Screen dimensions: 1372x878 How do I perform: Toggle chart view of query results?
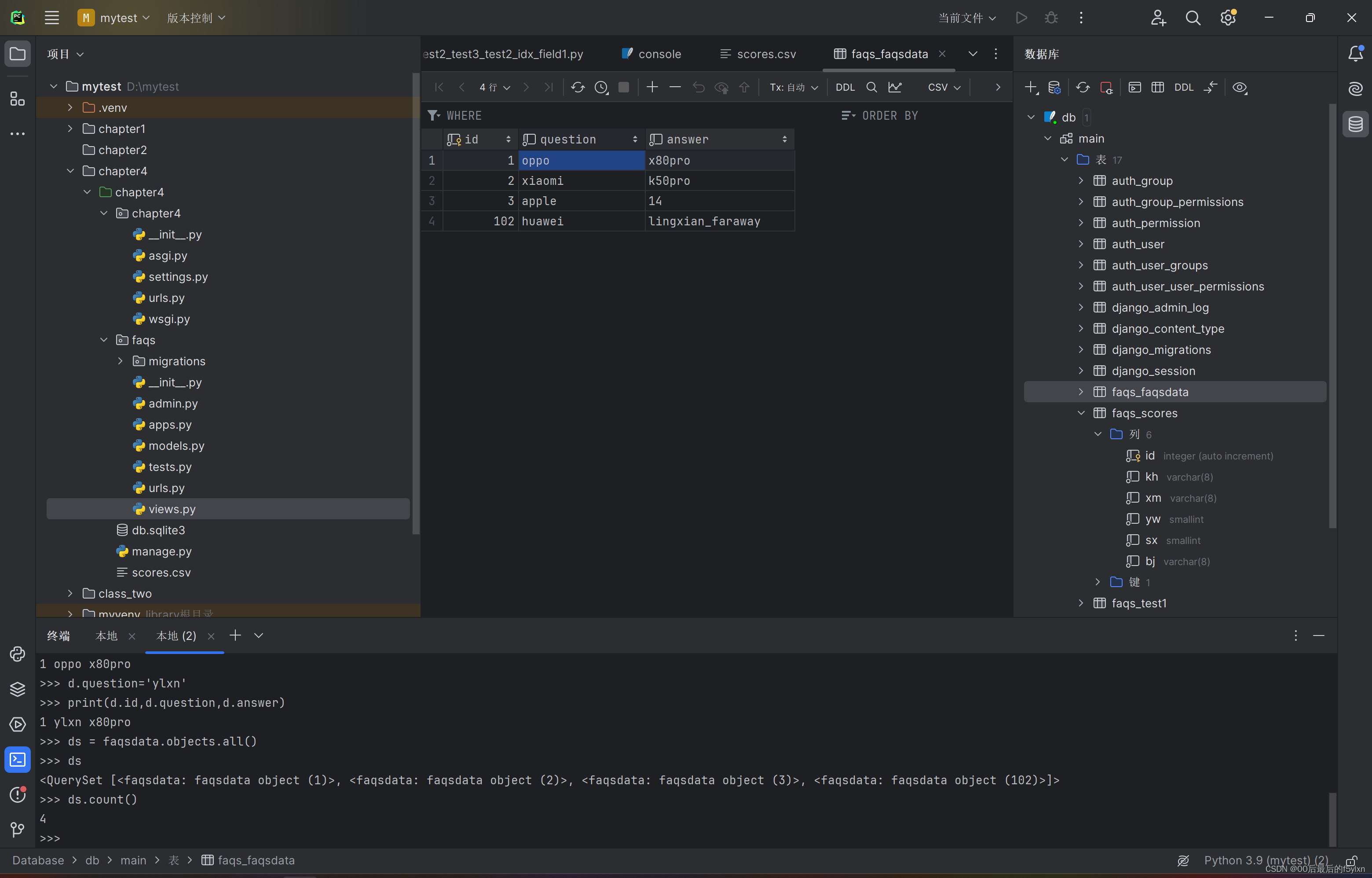pos(895,87)
